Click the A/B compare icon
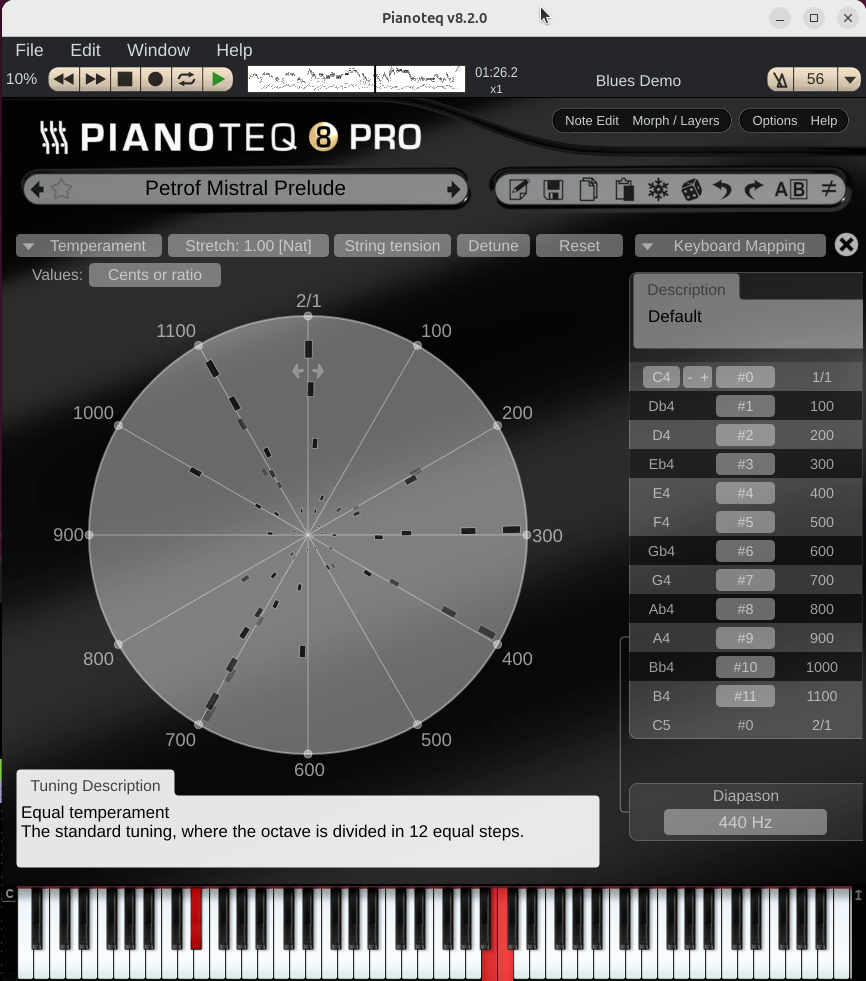The height and width of the screenshot is (981, 866). [790, 189]
